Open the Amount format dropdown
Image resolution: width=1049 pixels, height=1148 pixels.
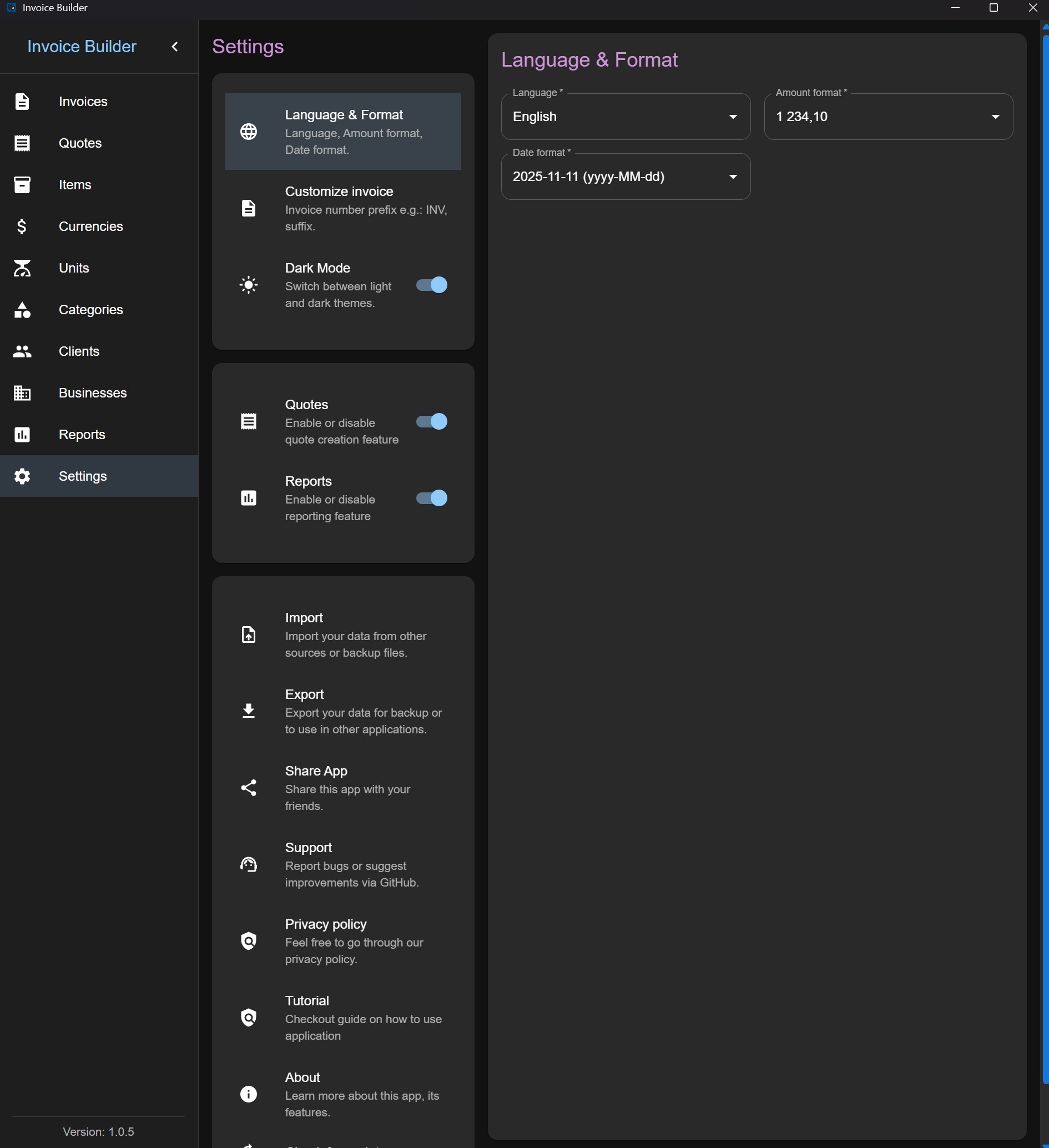[888, 117]
